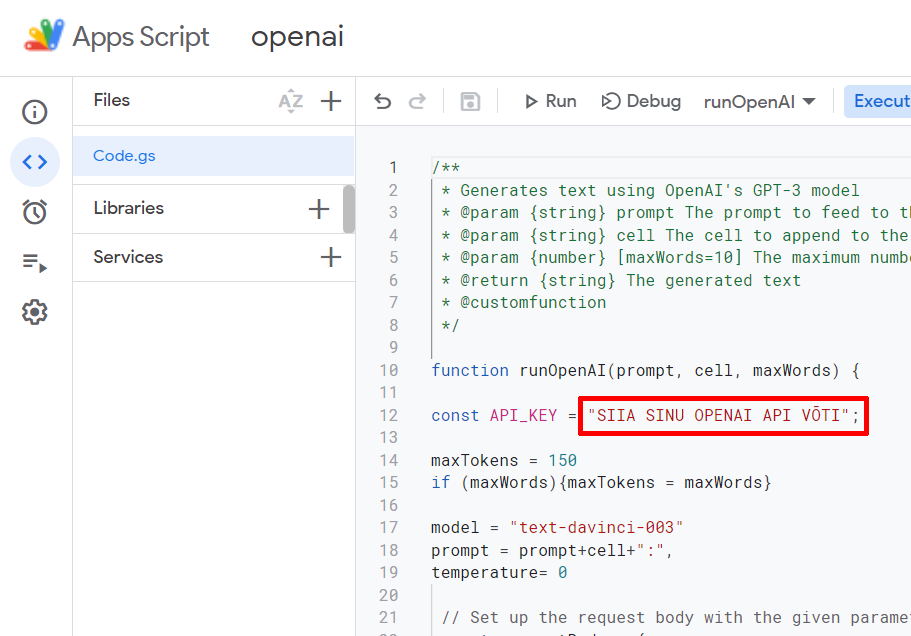Click the "text-davinci-003" model string
This screenshot has height=636, width=911.
pos(596,527)
